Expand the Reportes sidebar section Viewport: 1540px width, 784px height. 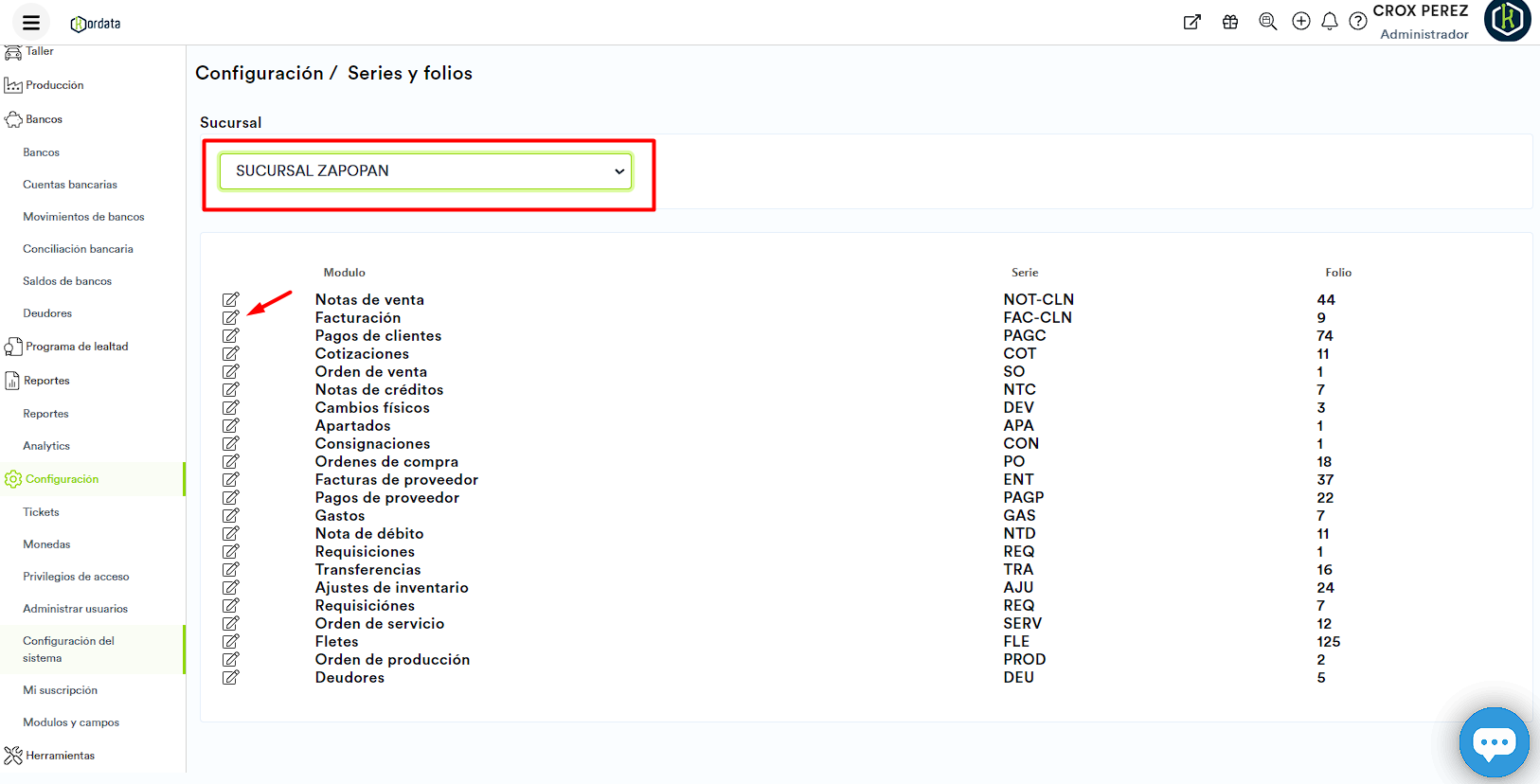click(x=46, y=381)
